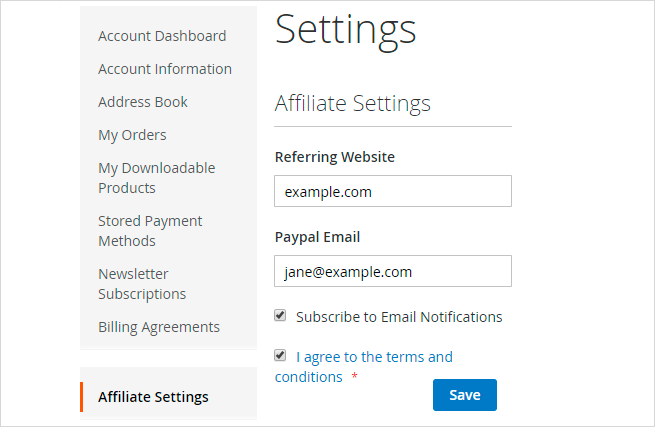Toggle the agree to terms checkbox
The height and width of the screenshot is (427, 655).
(280, 355)
